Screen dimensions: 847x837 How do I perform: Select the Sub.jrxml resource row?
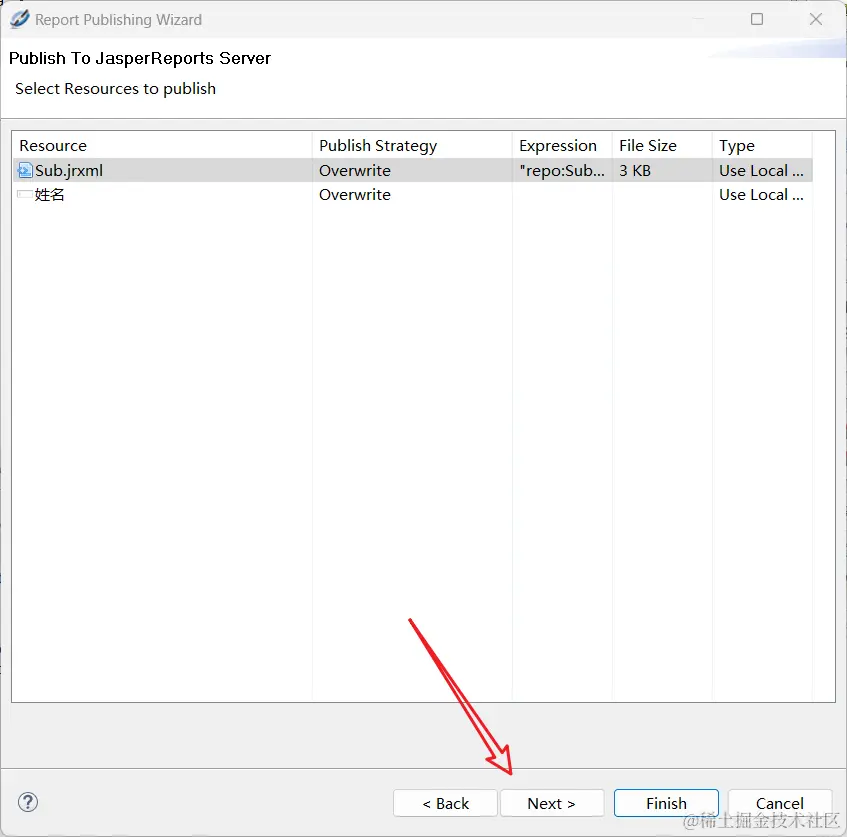tap(412, 171)
